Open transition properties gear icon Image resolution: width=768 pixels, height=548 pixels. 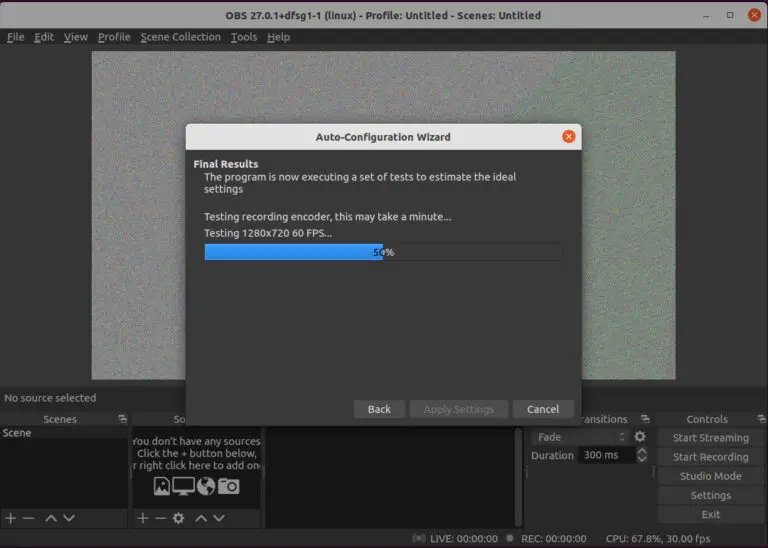[640, 437]
